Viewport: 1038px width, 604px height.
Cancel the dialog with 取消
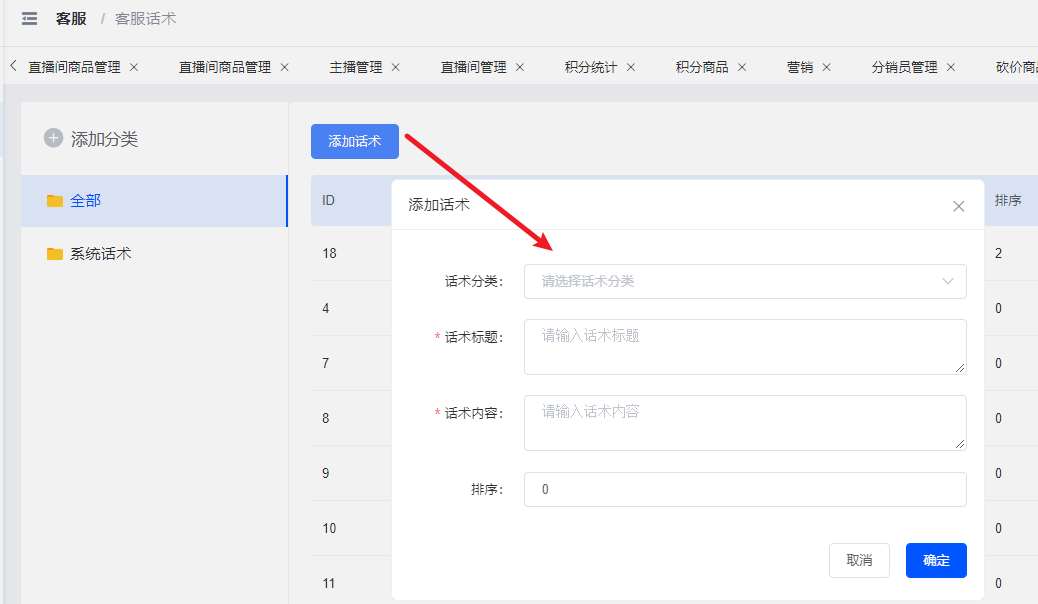click(859, 560)
